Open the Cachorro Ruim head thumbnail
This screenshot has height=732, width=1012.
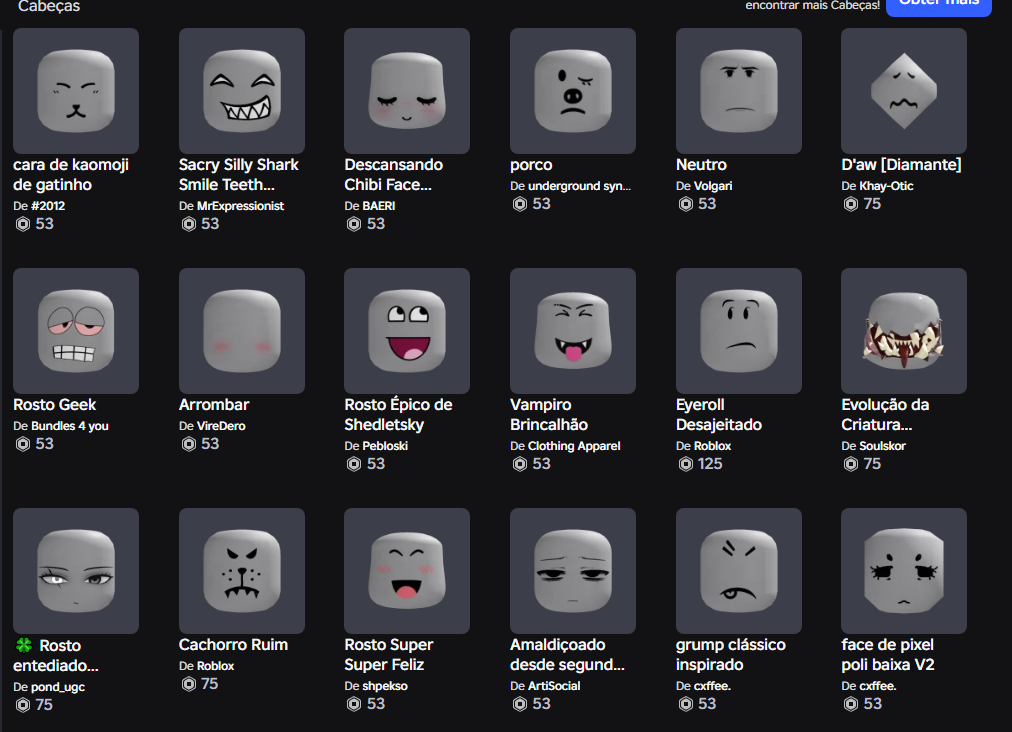pos(241,571)
